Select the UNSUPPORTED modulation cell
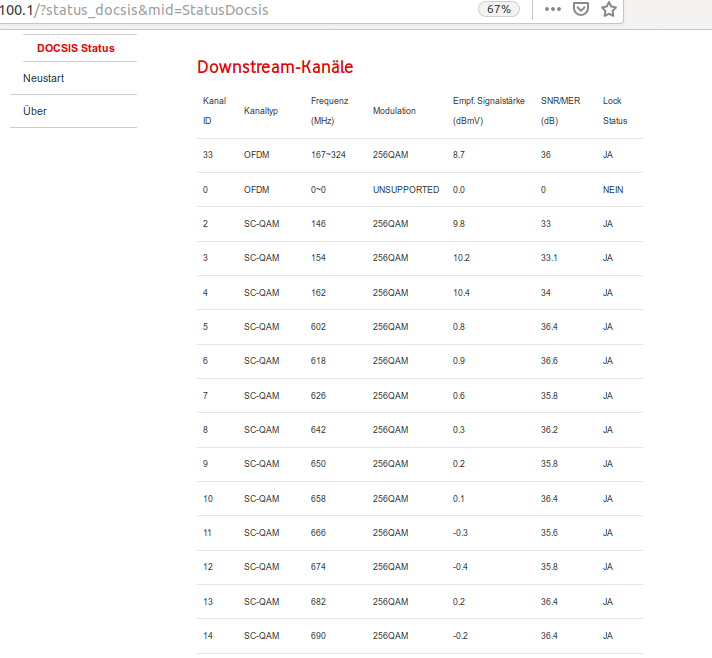Viewport: 712px width, 658px height. pos(406,190)
